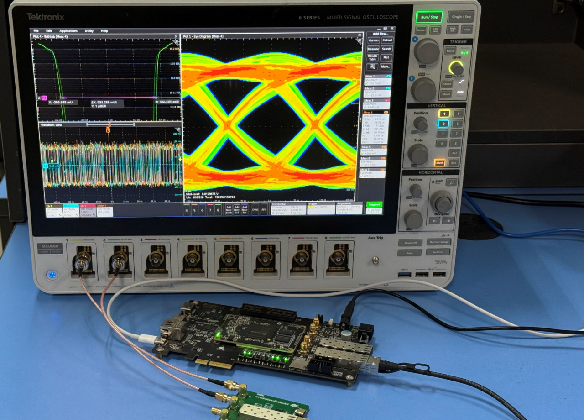
Task: Click the Search button
Action: point(387,49)
